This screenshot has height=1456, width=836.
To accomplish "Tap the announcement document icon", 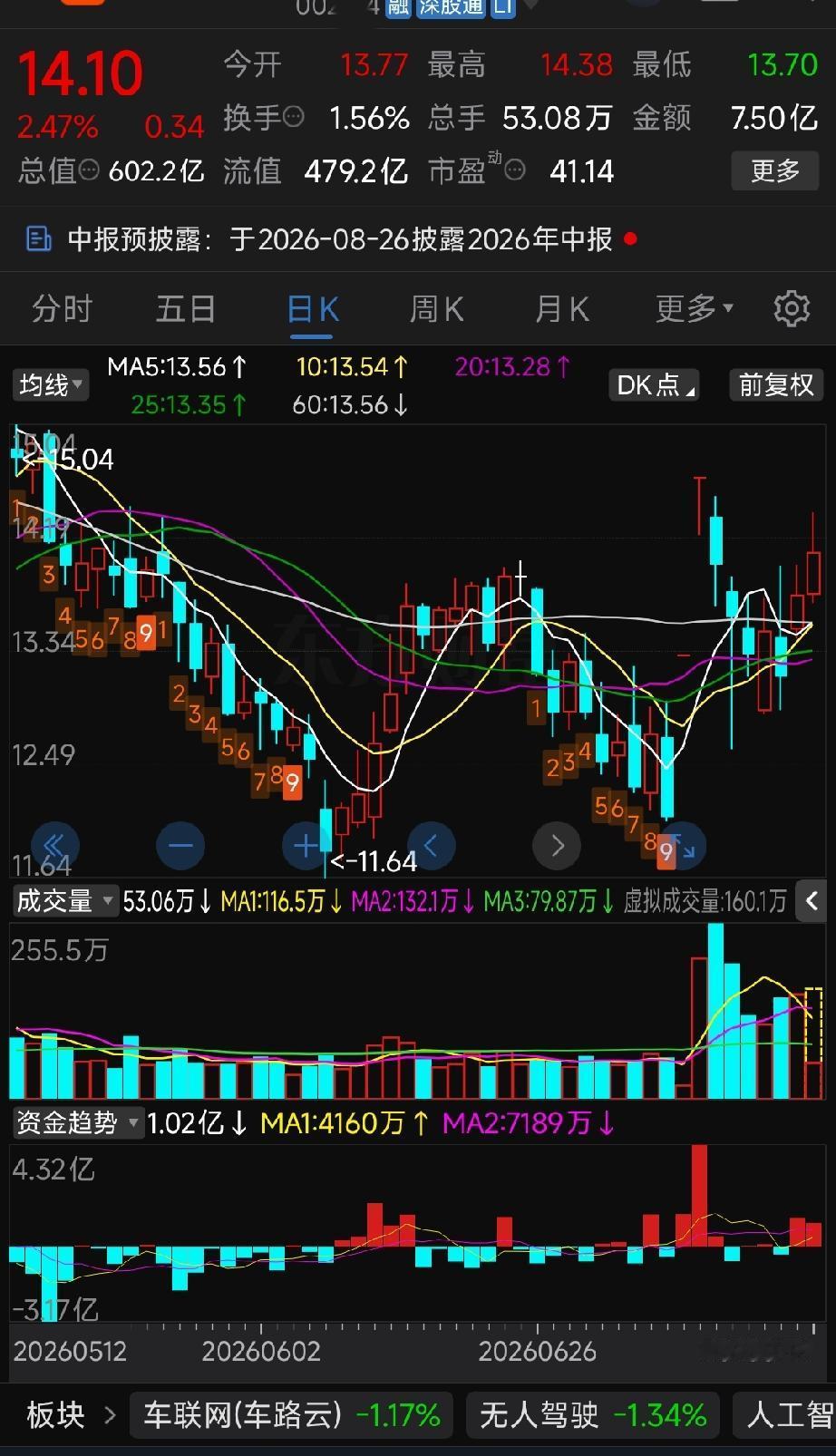I will click(38, 239).
